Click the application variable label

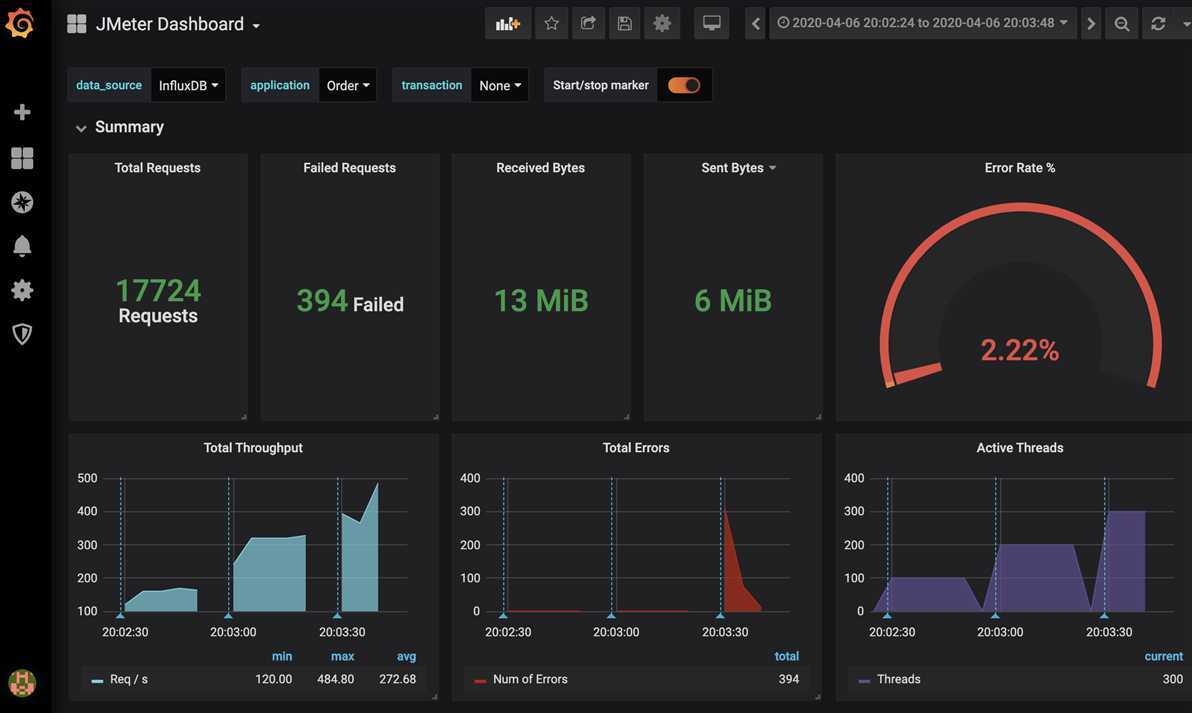pos(280,85)
